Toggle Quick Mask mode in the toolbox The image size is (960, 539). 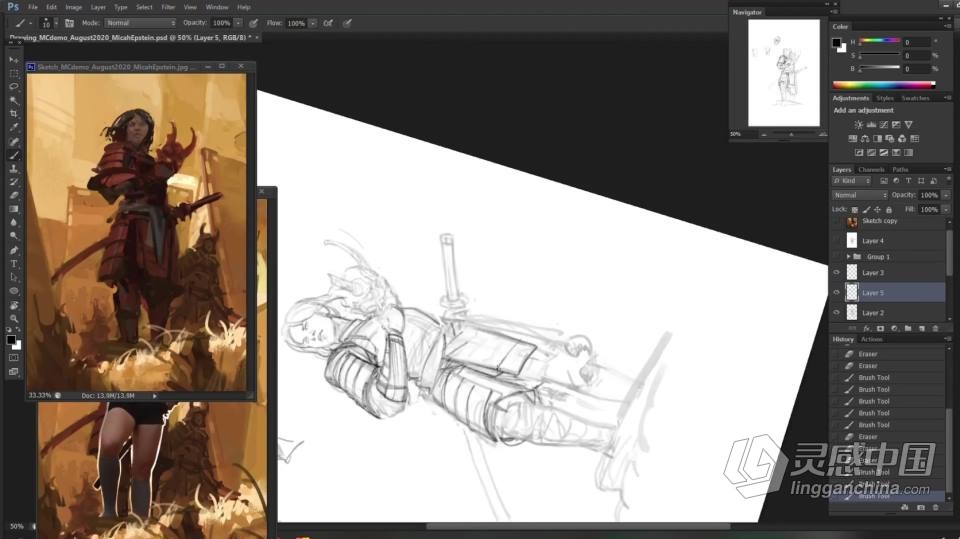(13, 358)
